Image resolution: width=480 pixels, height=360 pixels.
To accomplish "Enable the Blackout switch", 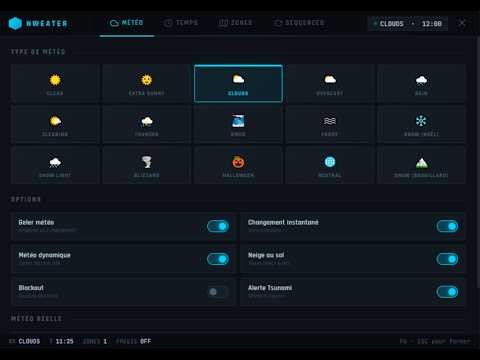I will tap(218, 292).
